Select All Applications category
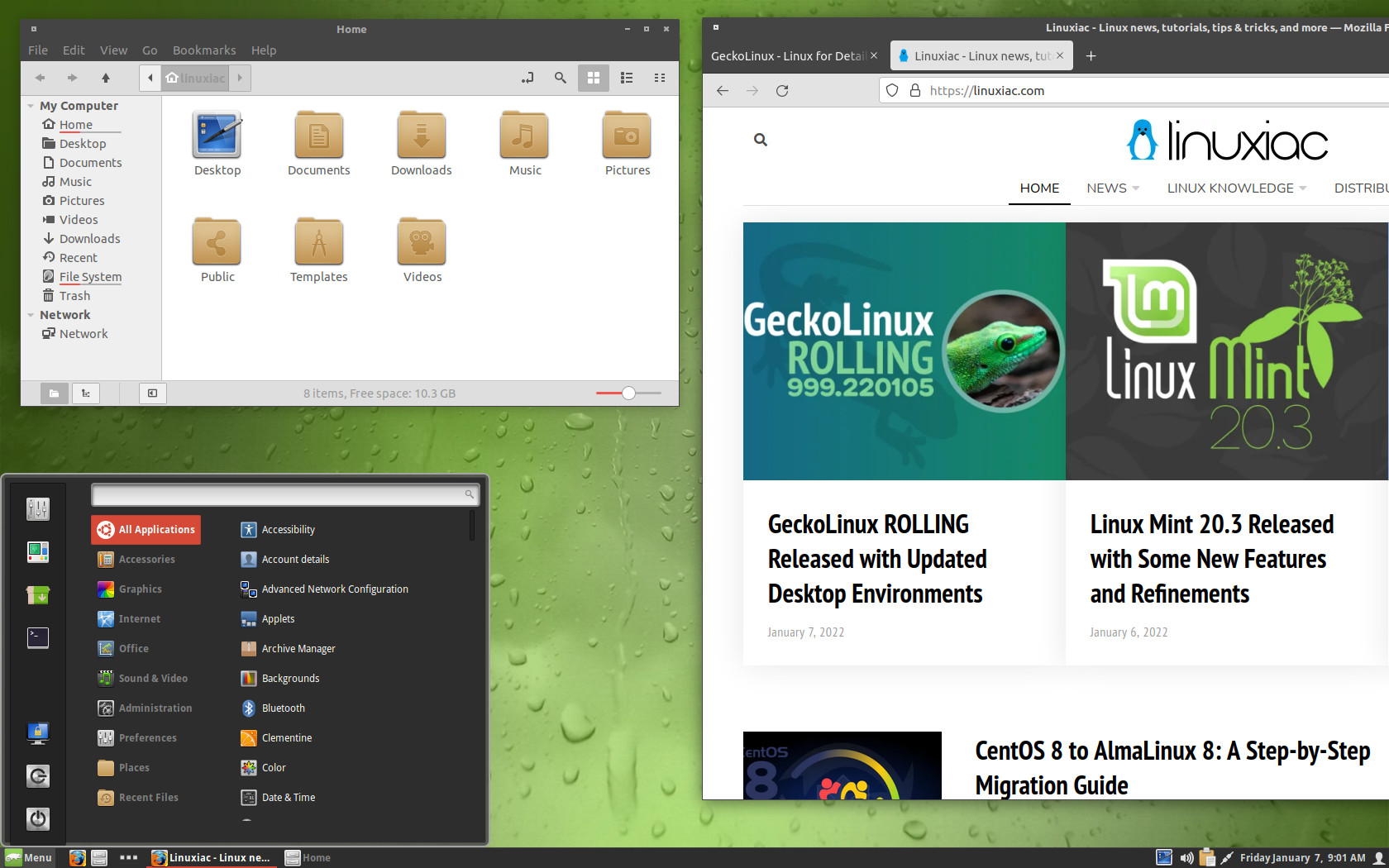Screen dimensions: 1389x868 coord(146,530)
